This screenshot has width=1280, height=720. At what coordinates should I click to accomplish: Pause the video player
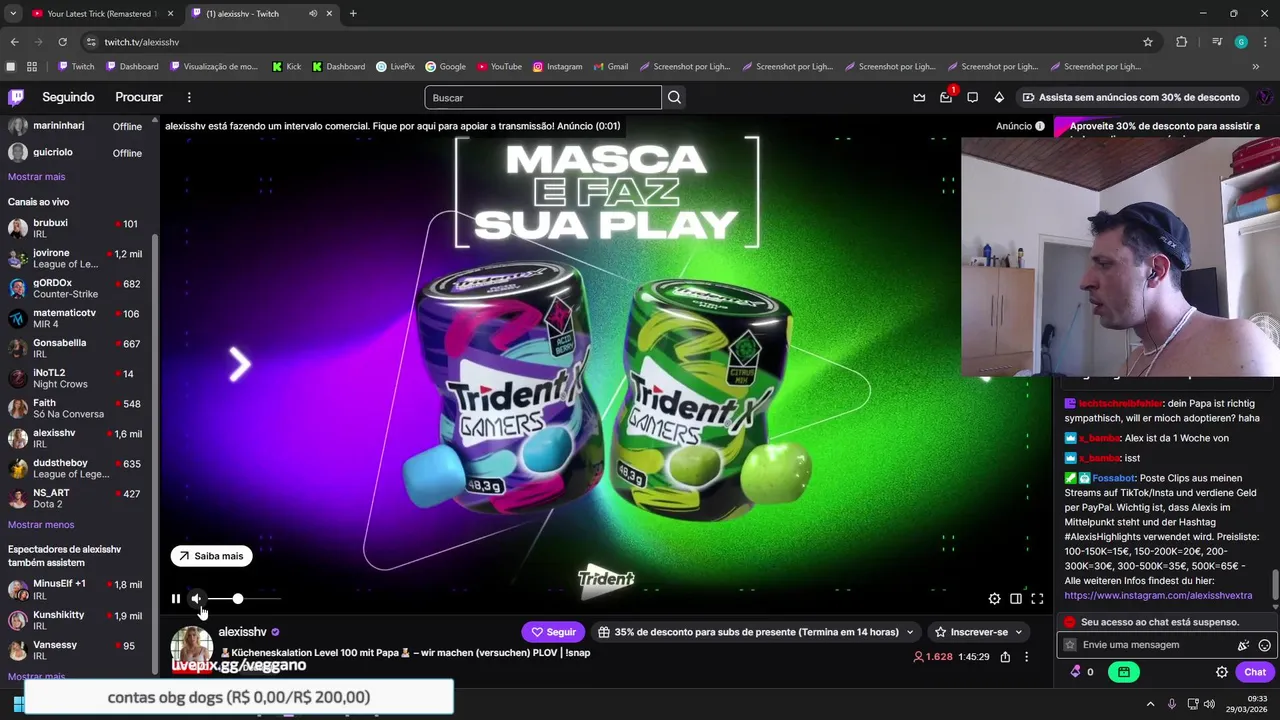click(x=176, y=599)
